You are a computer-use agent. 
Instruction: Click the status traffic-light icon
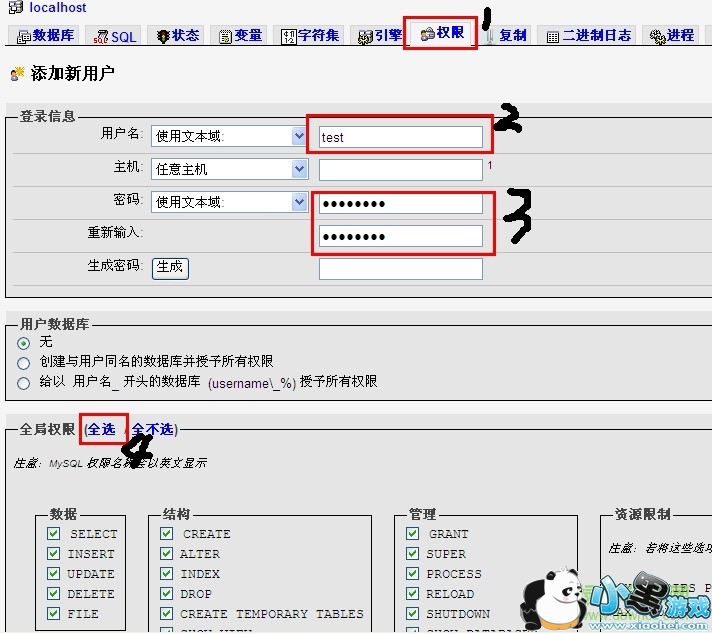tap(163, 36)
